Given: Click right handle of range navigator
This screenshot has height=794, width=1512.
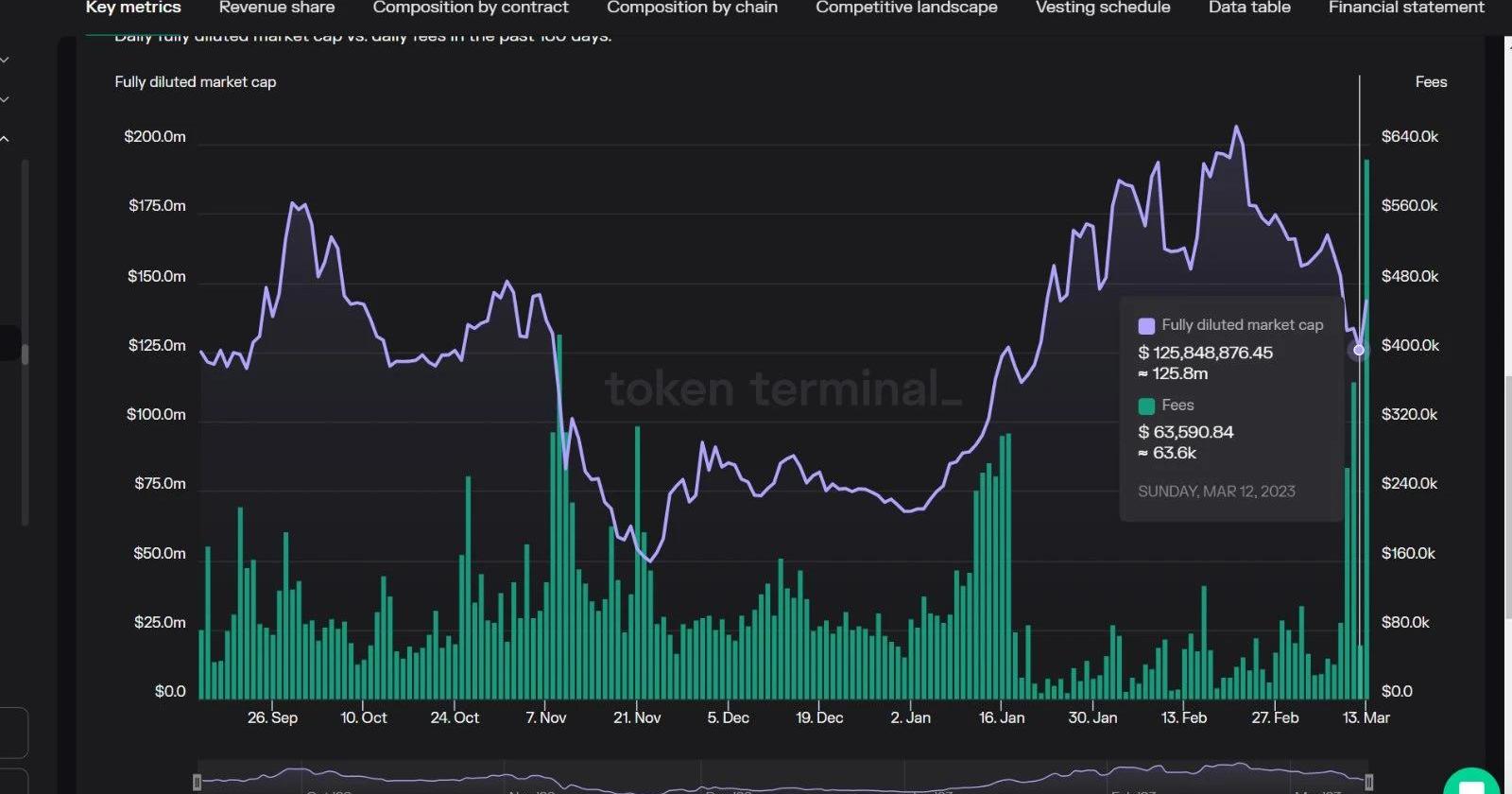Looking at the screenshot, I should (x=1368, y=782).
